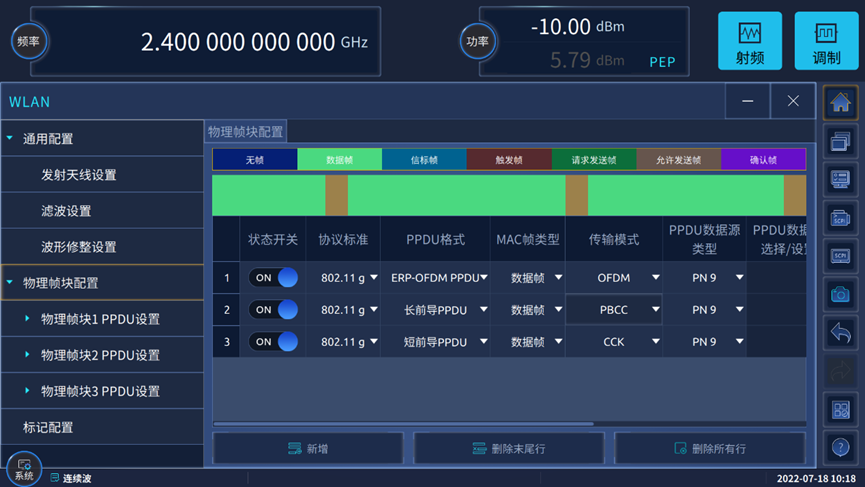The image size is (865, 487).
Task: Open the PBCC transmission mode dropdown
Action: [x=614, y=309]
